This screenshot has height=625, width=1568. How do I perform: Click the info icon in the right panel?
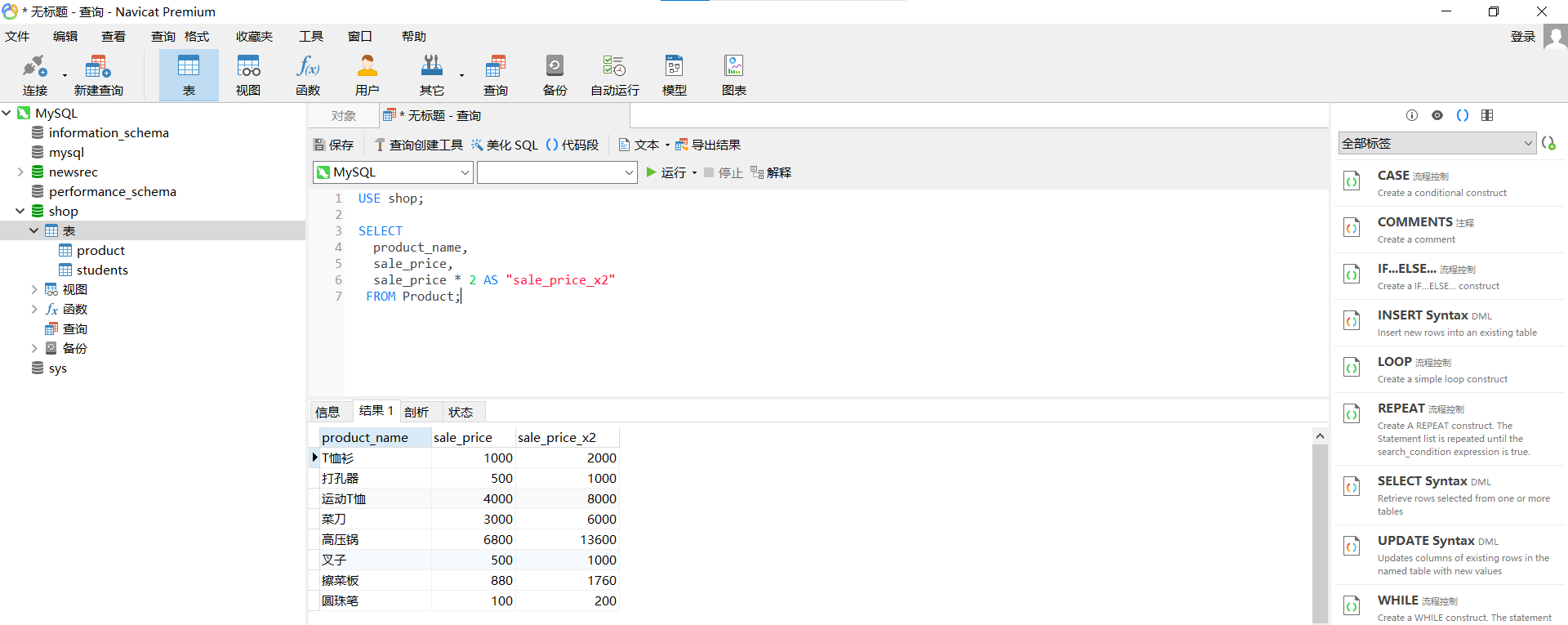click(x=1412, y=115)
